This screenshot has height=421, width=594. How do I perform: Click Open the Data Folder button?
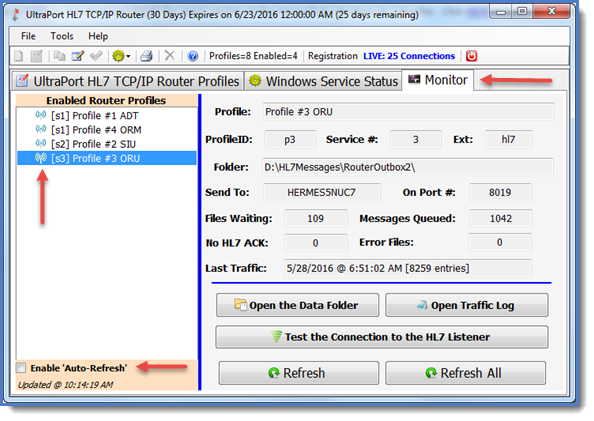[x=297, y=305]
